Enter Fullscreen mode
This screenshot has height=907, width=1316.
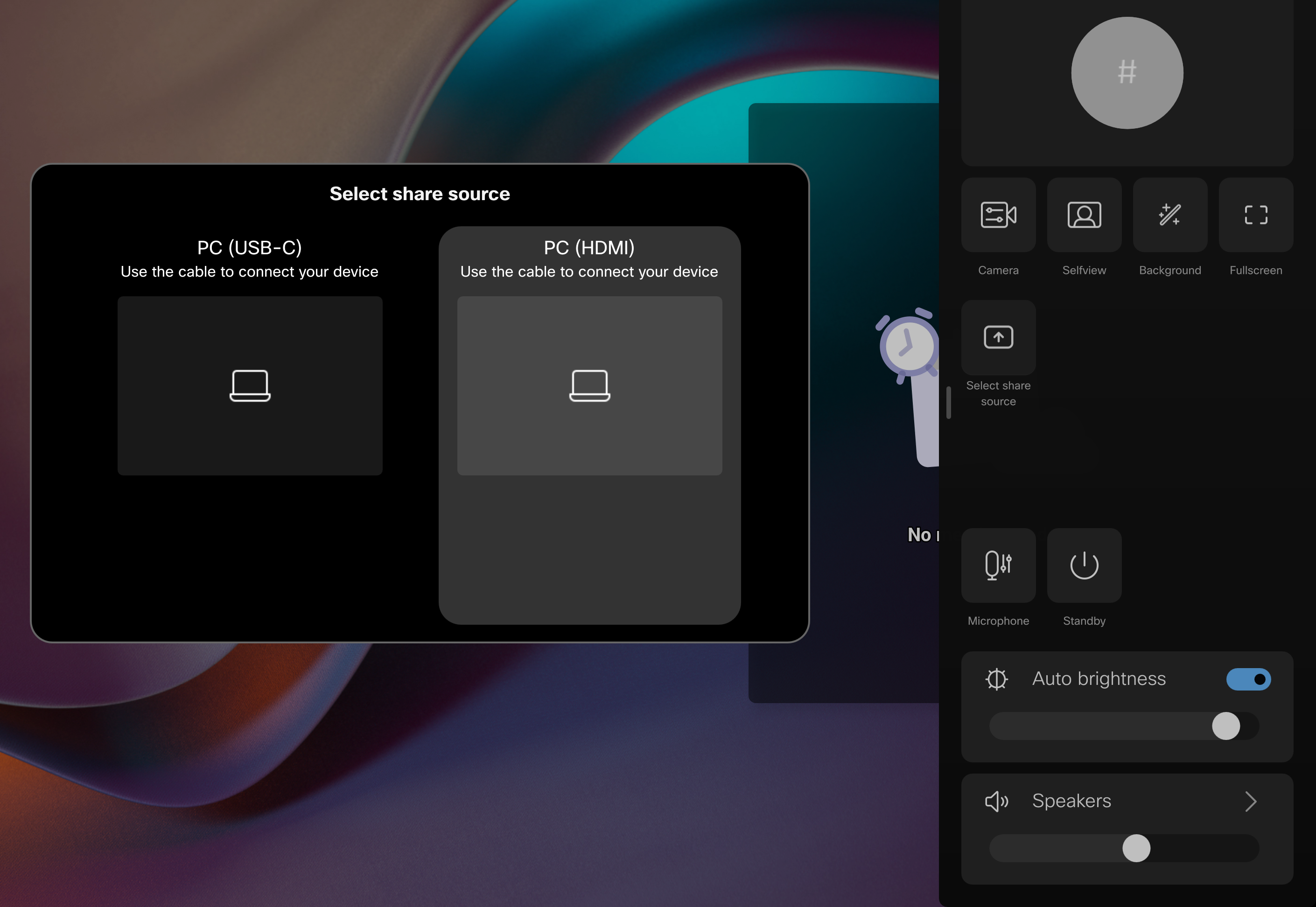pos(1256,215)
